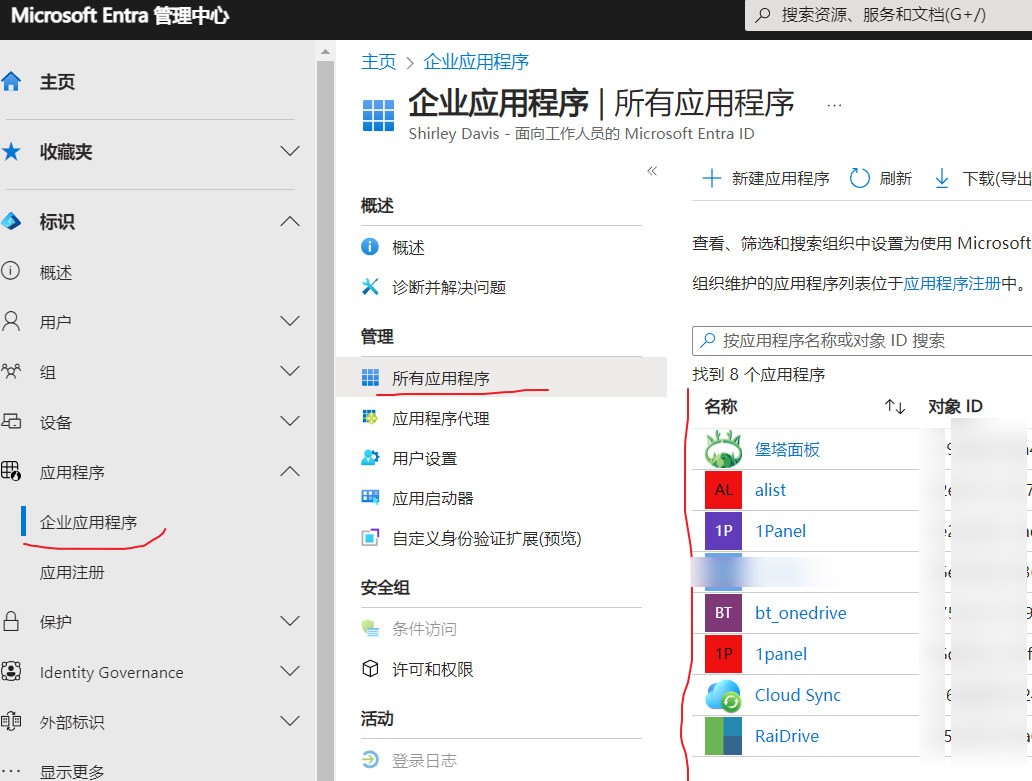
Task: Click the RaiDrive app logo
Action: (x=723, y=736)
